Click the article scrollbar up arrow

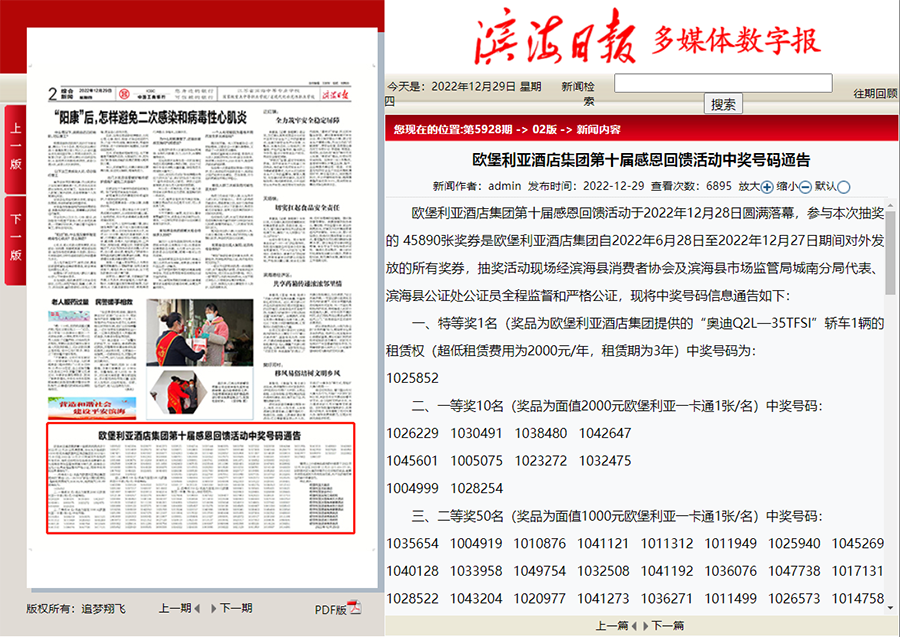890,205
